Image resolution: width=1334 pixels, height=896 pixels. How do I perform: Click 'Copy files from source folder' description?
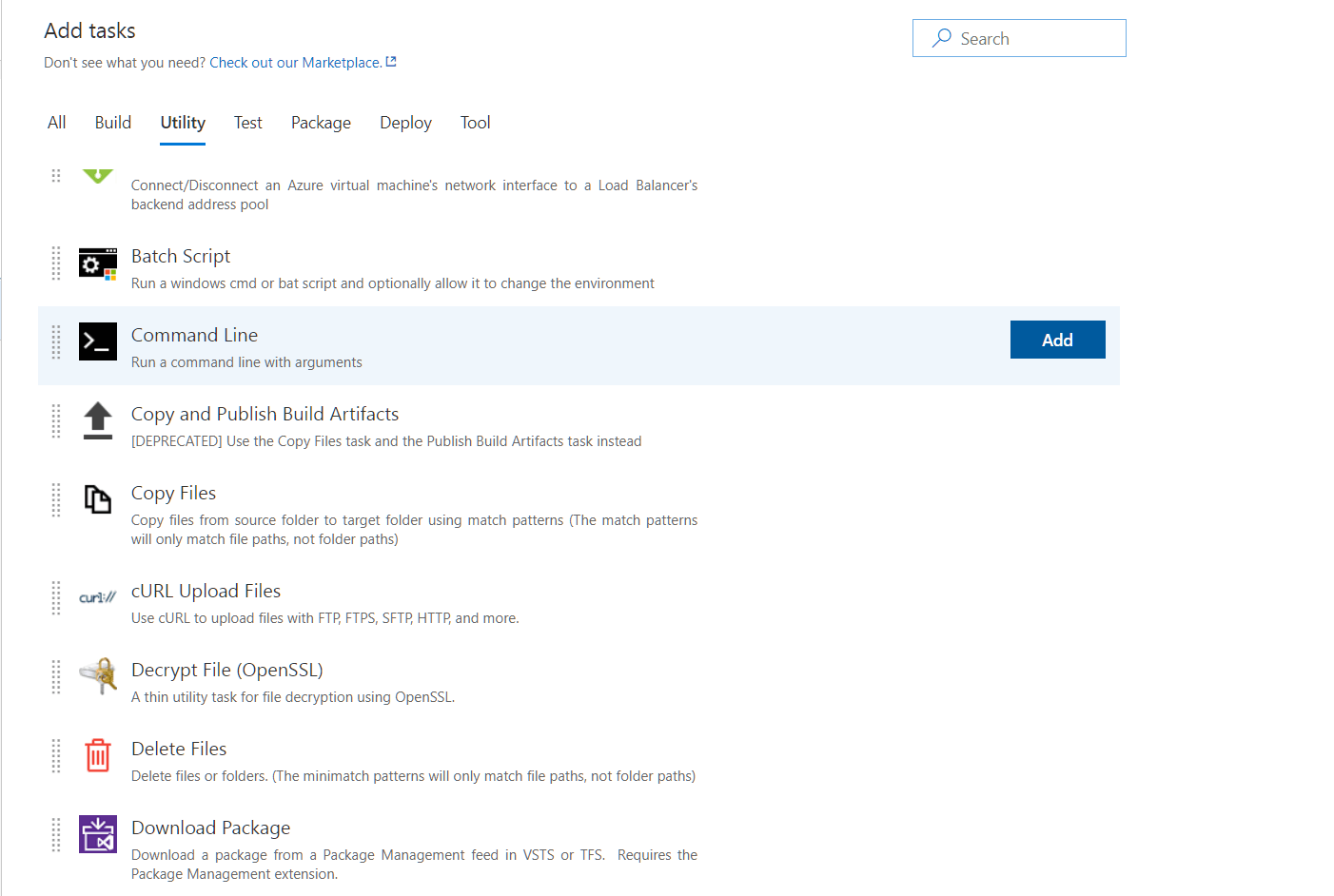tap(414, 530)
